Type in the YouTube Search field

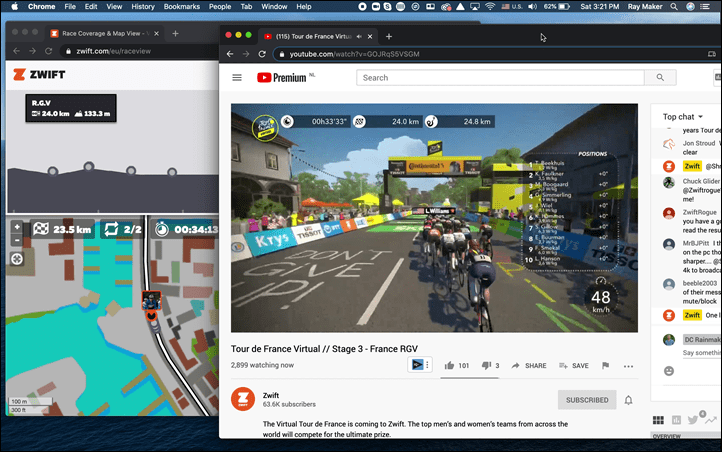(500, 78)
